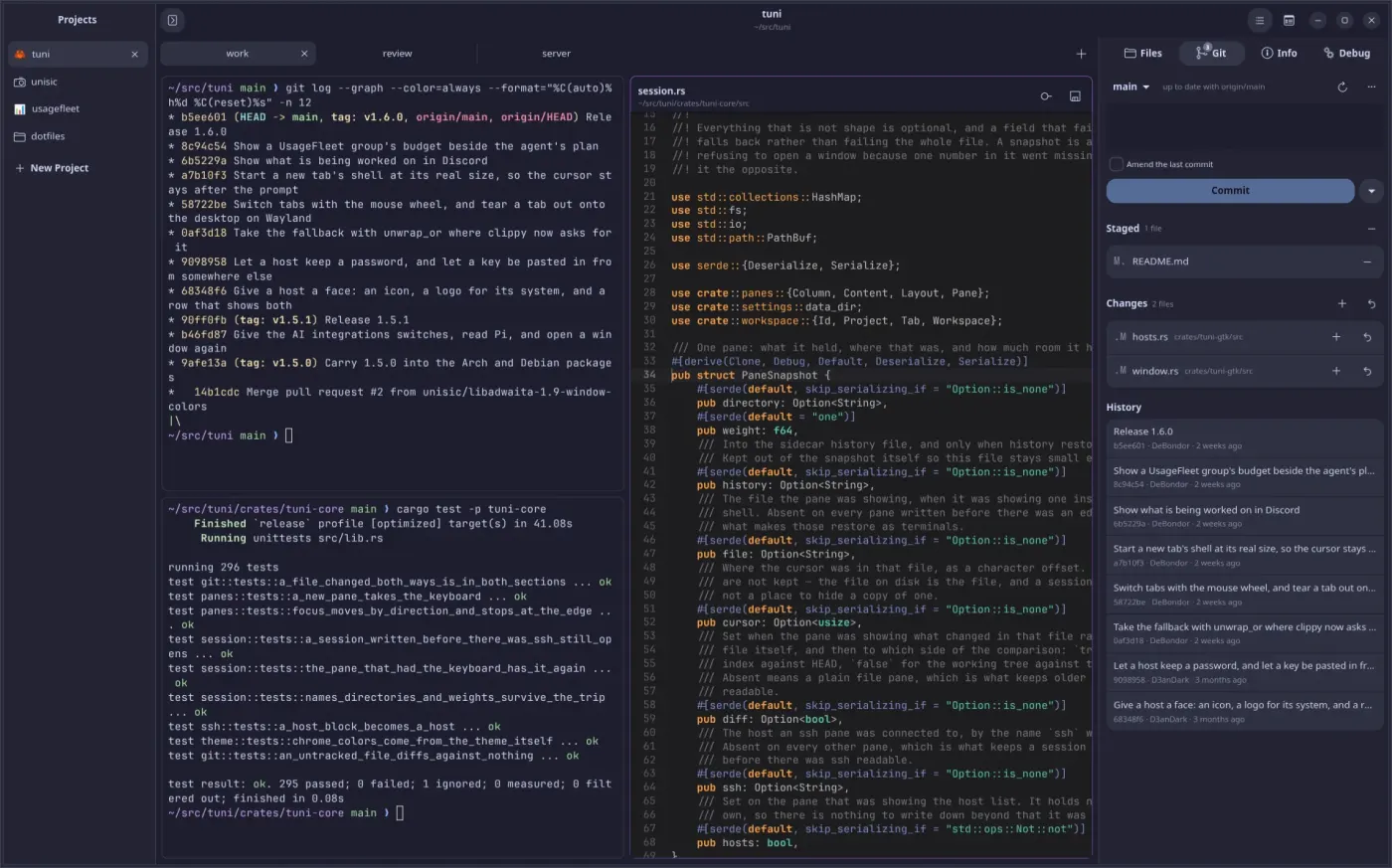Click the commit marker icon in session.rs header

pos(1046,96)
